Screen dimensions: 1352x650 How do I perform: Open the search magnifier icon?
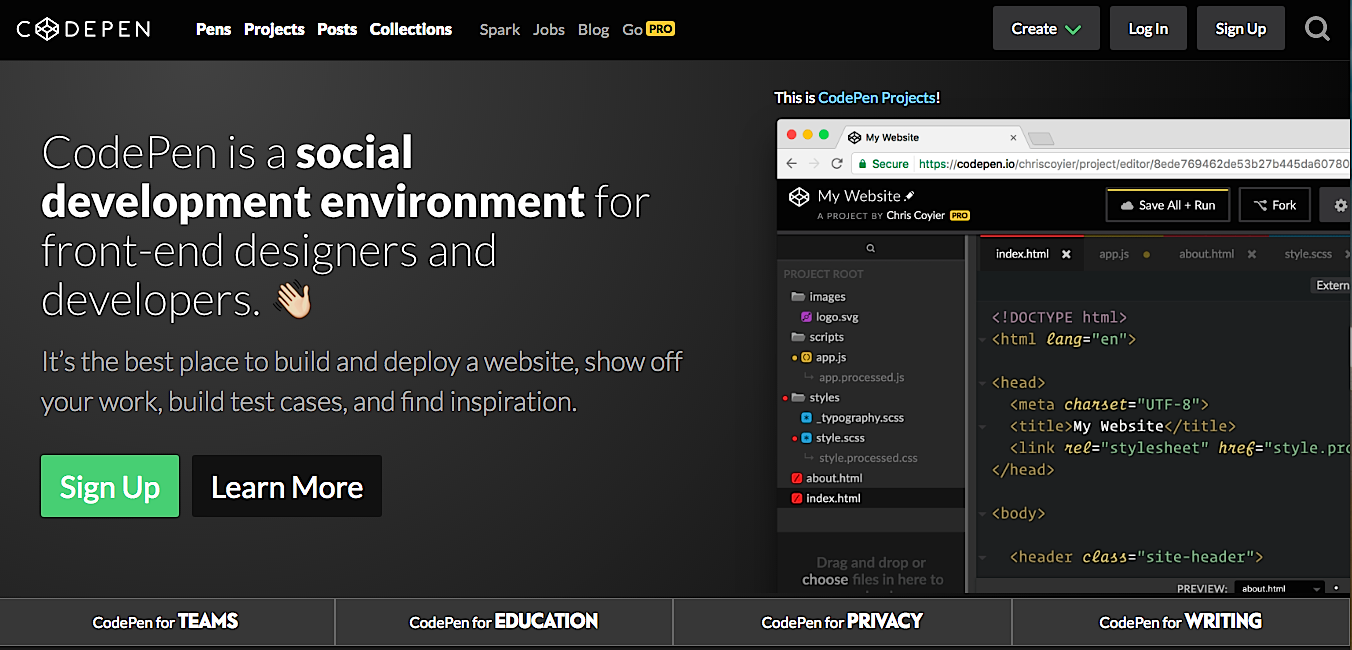point(1318,29)
